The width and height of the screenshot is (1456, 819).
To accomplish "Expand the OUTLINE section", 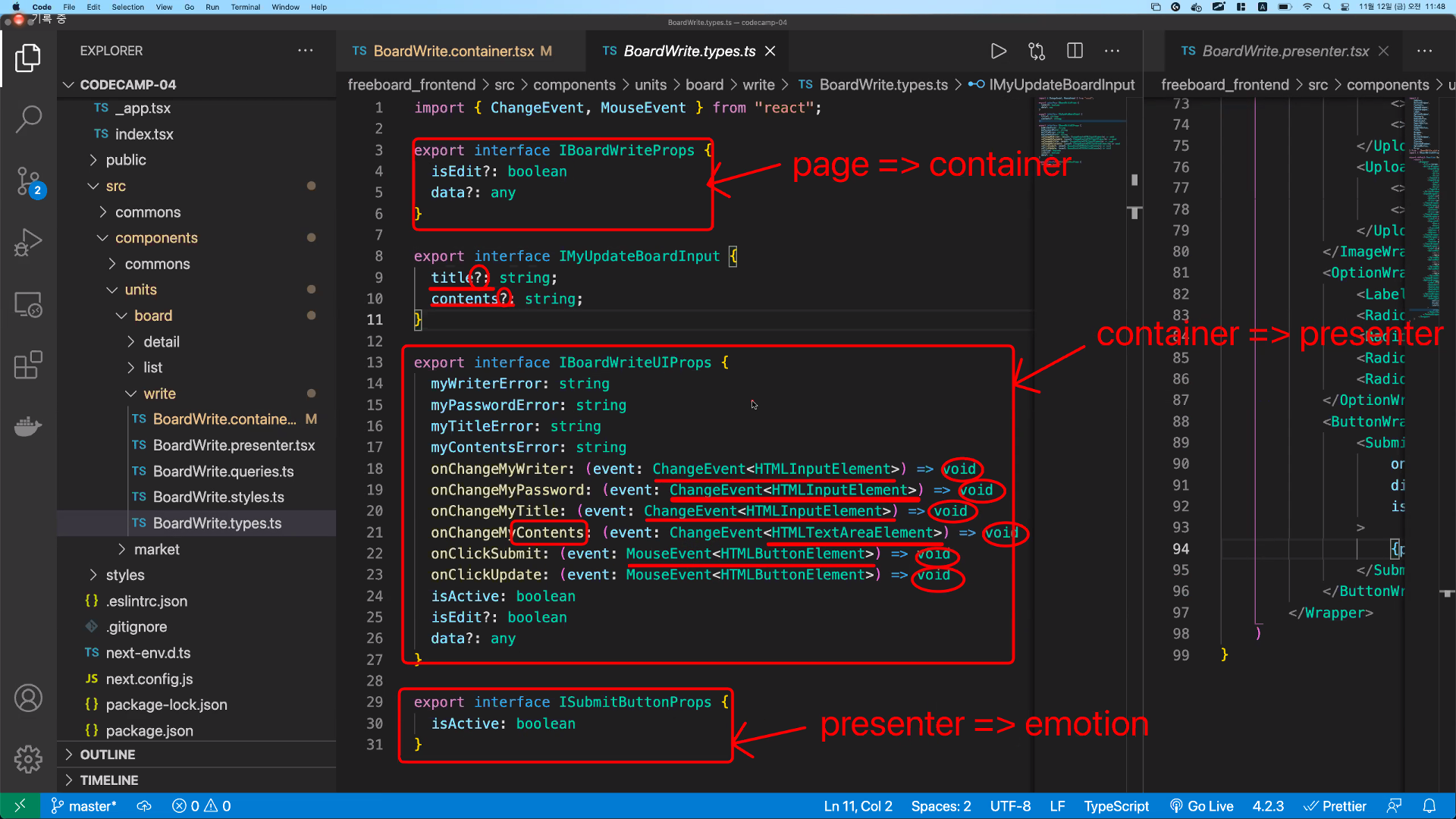I will pos(107,755).
